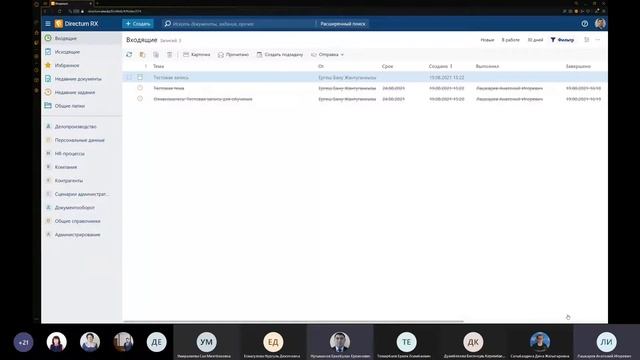Viewport: 640px width, 360px height.
Task: Open the Администрирование module
Action: [x=82, y=235]
